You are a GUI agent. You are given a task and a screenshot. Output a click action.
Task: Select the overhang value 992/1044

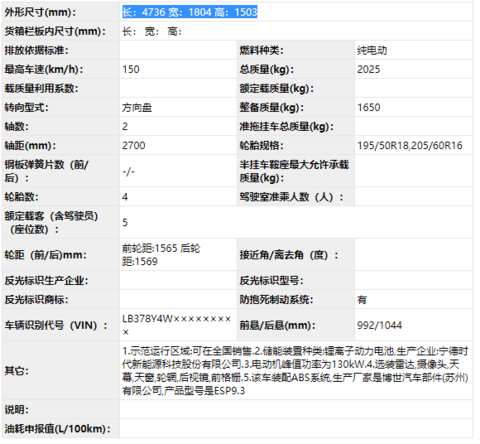379,325
